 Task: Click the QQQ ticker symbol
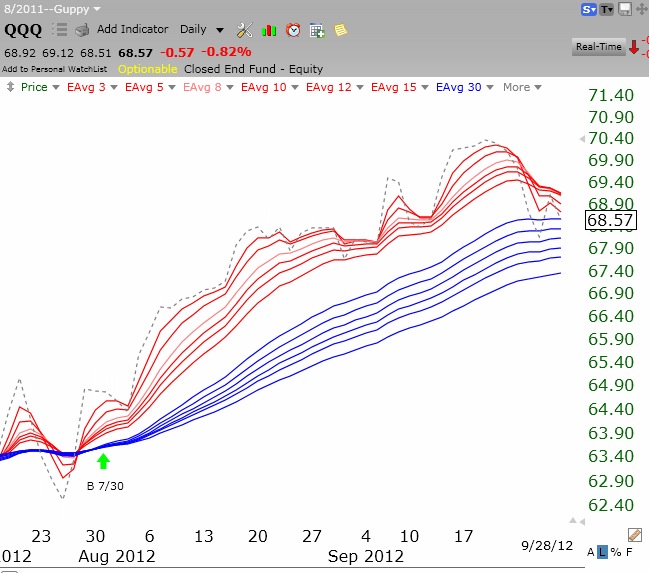(x=23, y=30)
